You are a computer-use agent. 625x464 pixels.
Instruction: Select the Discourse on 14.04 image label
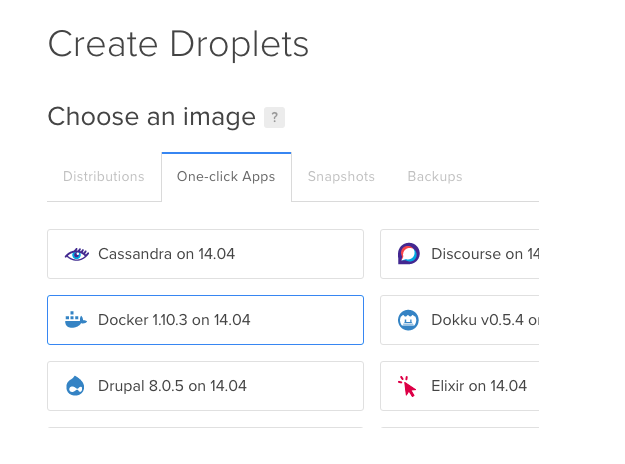pos(485,254)
